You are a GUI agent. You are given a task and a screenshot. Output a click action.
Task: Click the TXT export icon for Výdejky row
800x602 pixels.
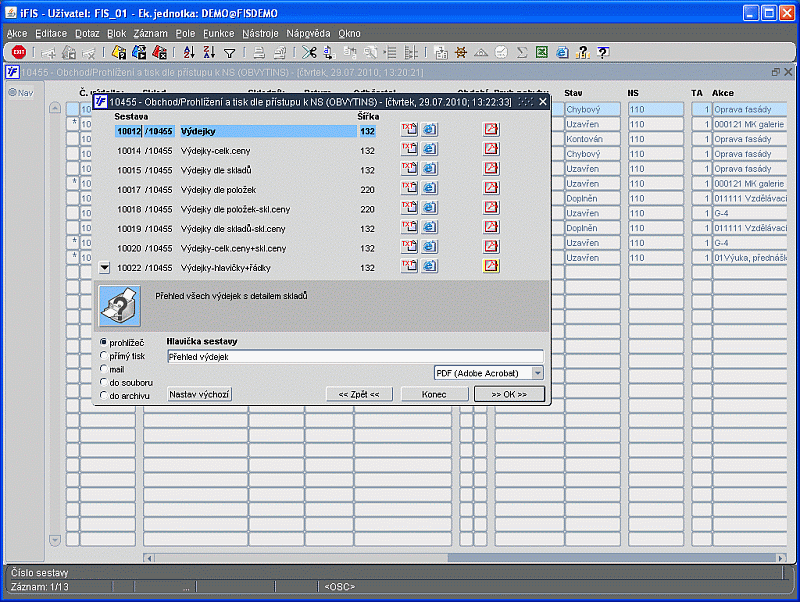click(x=409, y=129)
